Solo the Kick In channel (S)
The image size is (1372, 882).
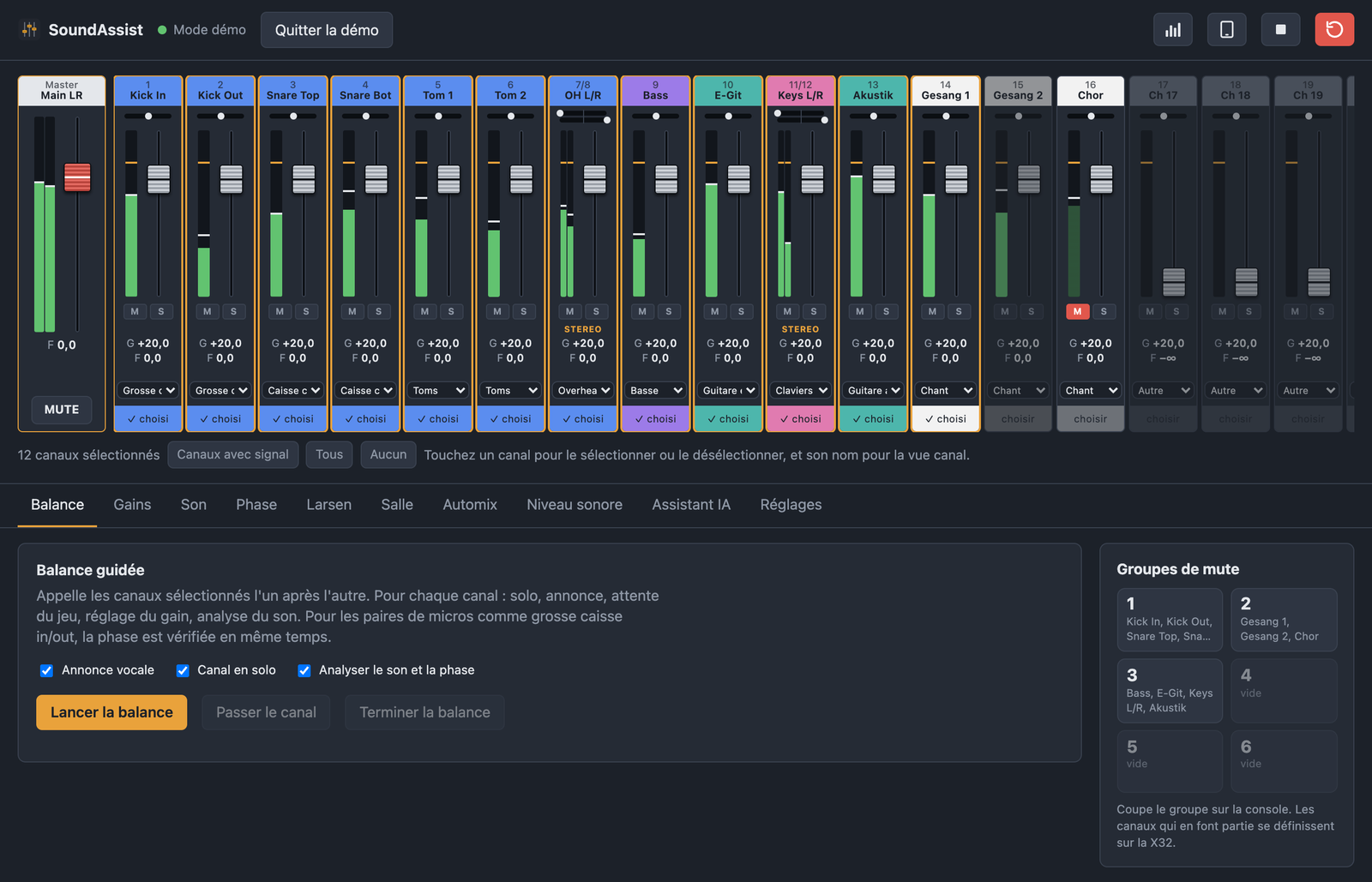tap(161, 311)
